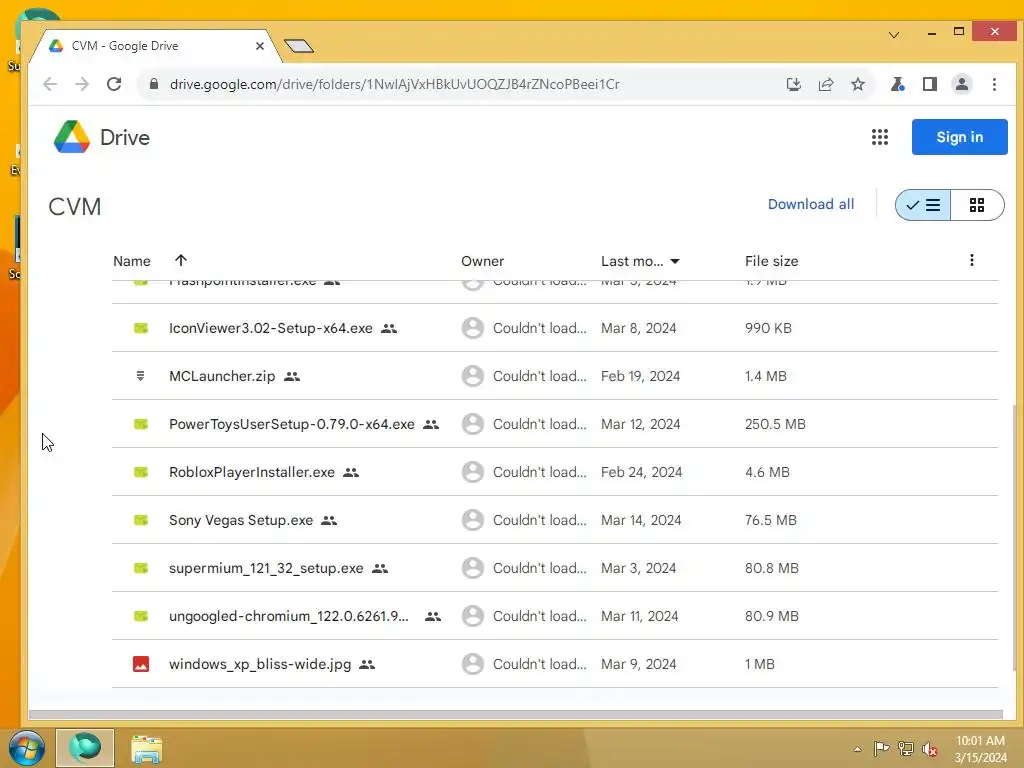Reload the Google Drive page

[114, 84]
